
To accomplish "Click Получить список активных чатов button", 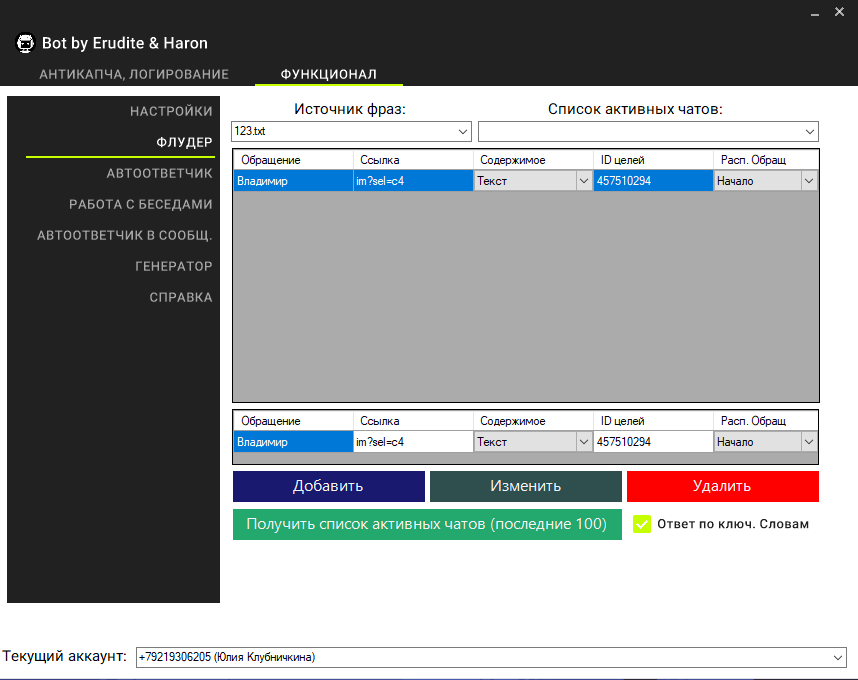I will click(x=427, y=524).
